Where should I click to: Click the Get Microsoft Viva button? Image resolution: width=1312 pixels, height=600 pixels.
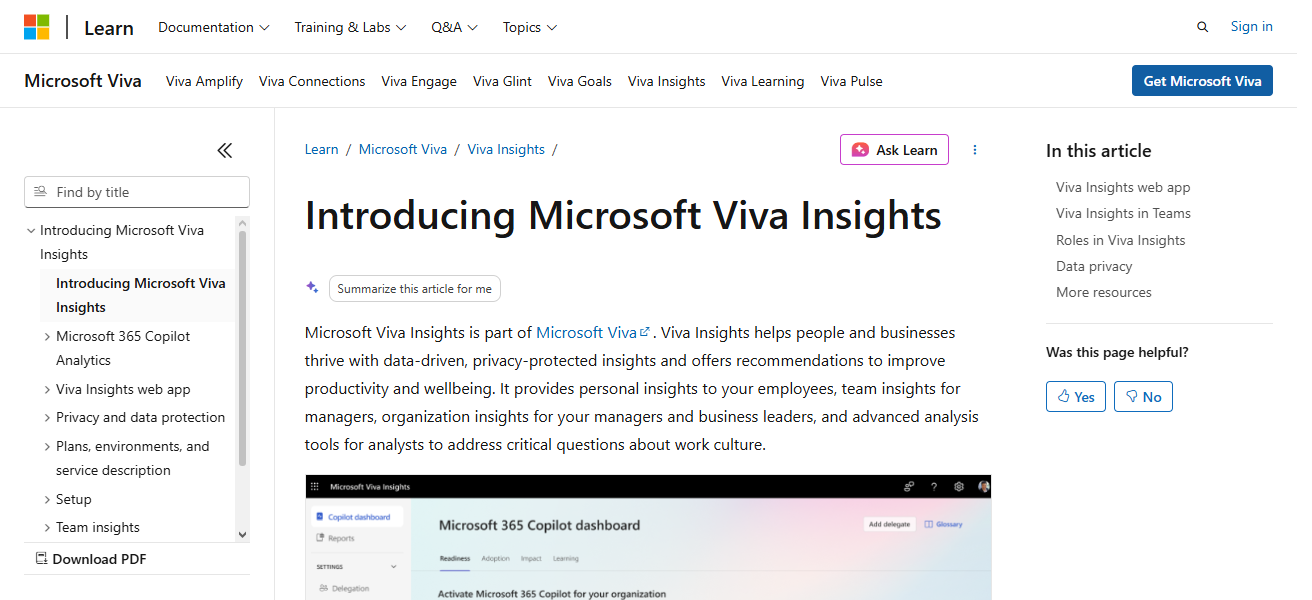(x=1202, y=80)
